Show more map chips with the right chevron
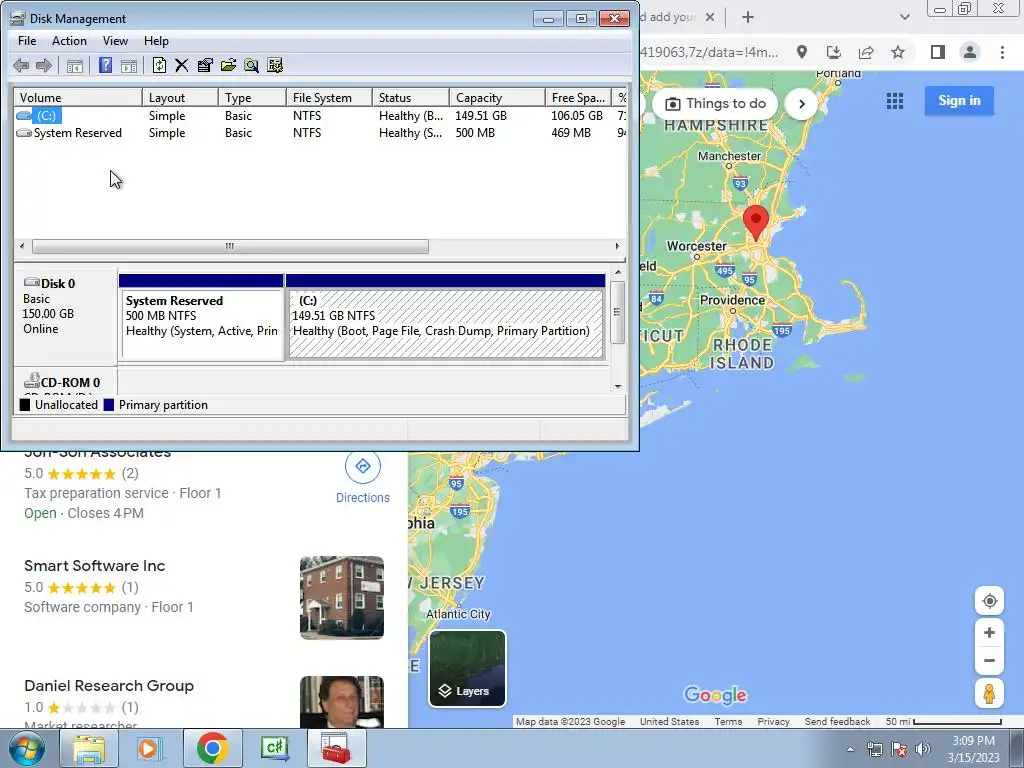Screen dimensions: 1024x768 coord(802,103)
